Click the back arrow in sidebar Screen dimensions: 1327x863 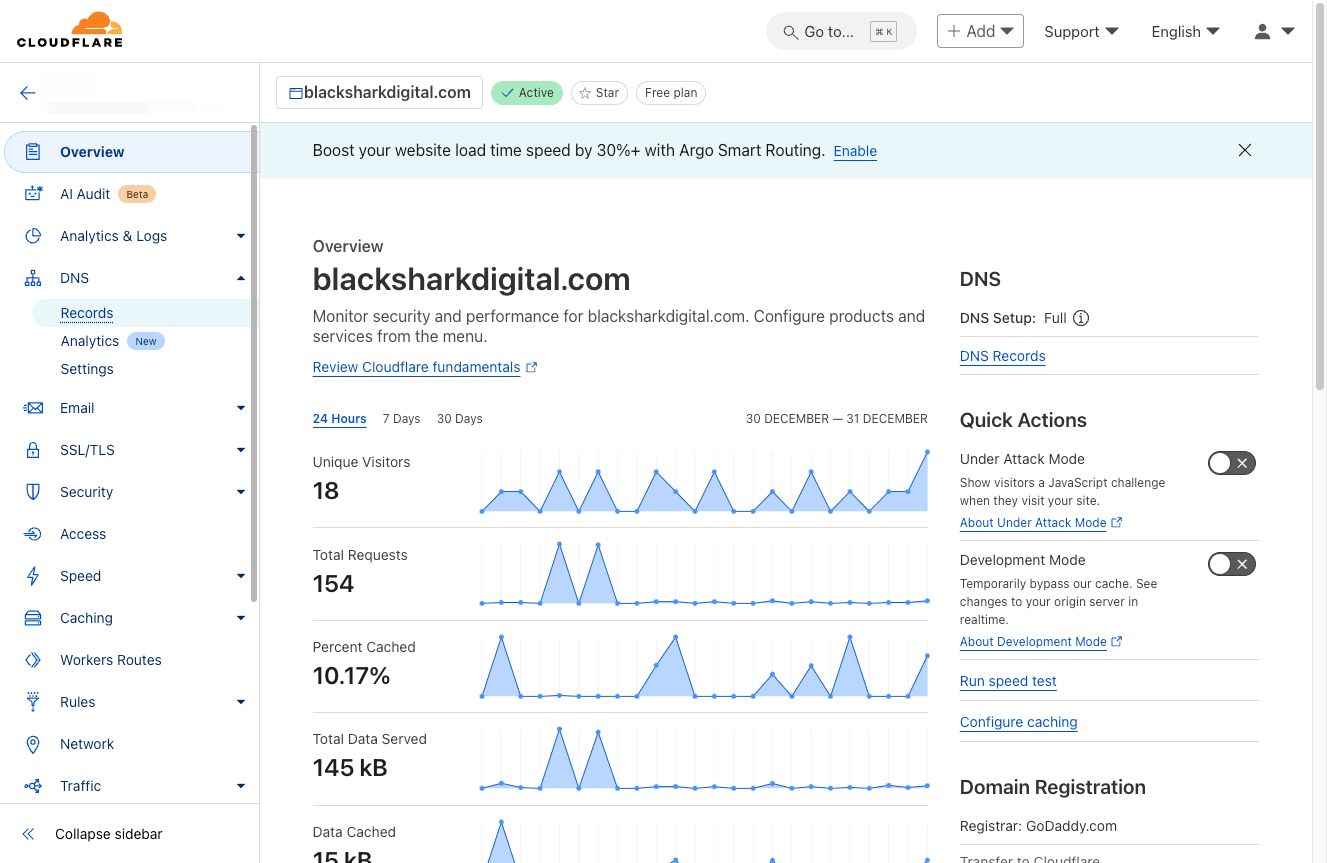(28, 93)
